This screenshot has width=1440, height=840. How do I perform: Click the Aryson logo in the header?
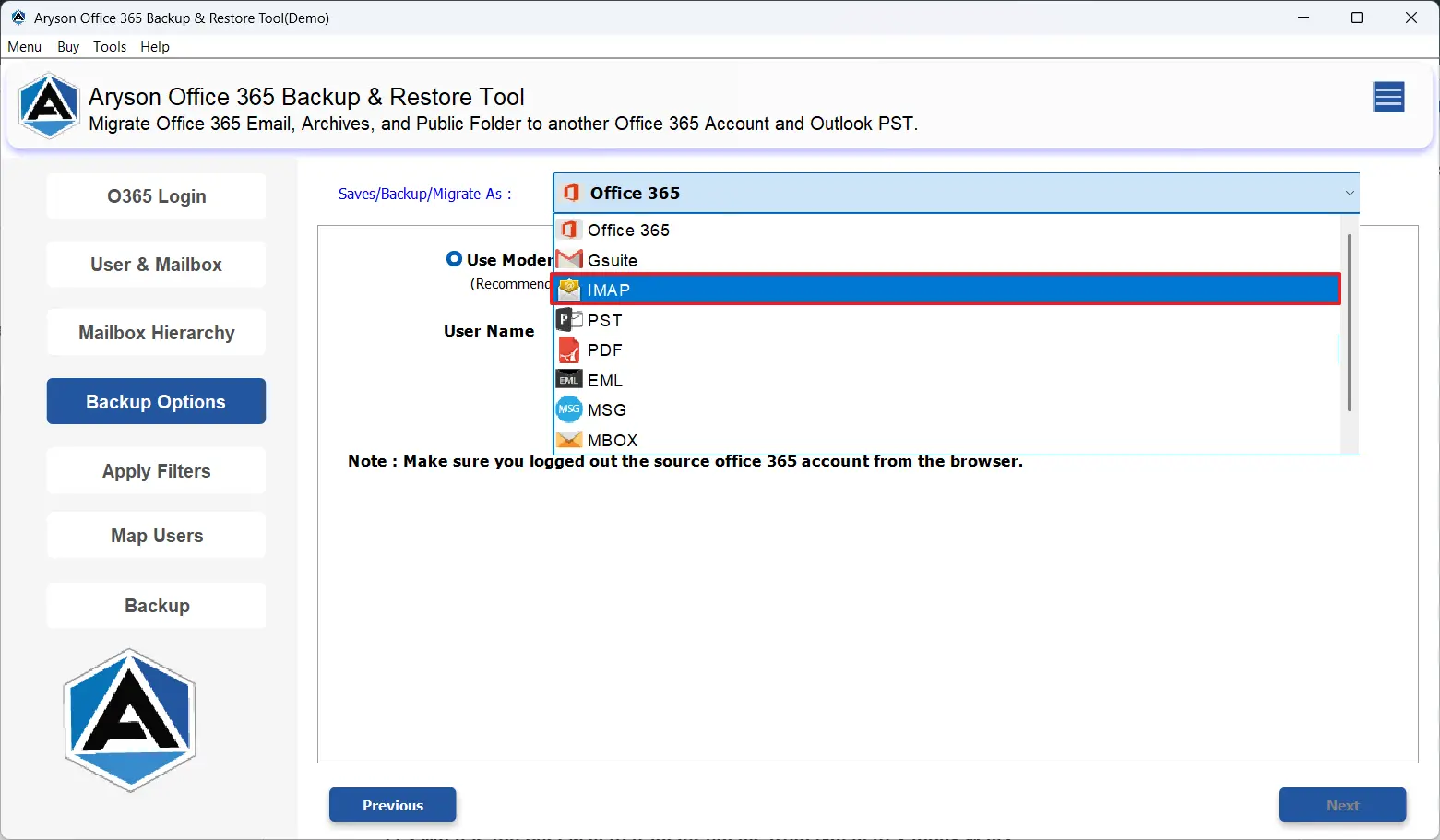click(x=49, y=105)
